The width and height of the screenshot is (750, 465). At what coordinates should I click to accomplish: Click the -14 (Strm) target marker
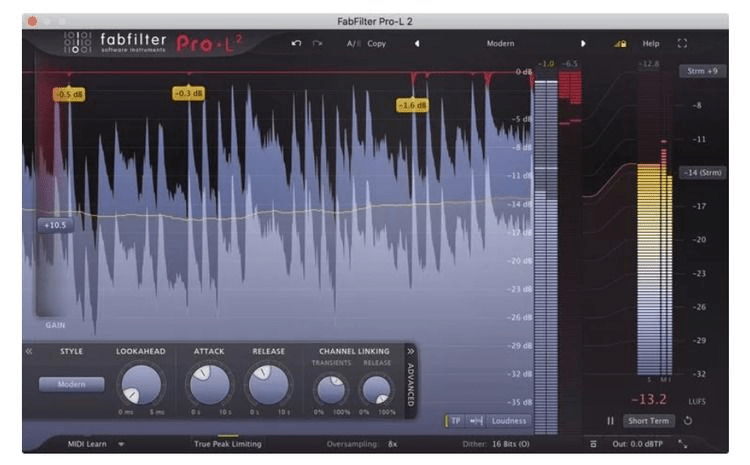coord(702,173)
